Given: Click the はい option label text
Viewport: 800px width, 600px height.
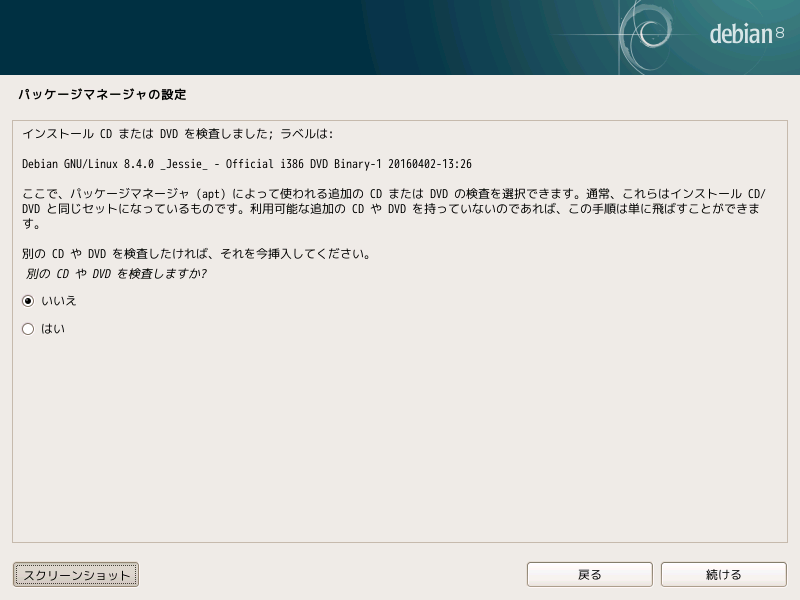Looking at the screenshot, I should [x=53, y=329].
